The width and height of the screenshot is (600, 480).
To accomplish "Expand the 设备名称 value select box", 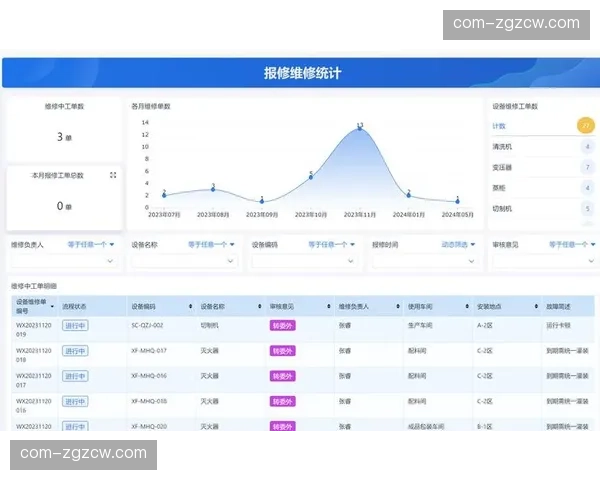I will [184, 261].
